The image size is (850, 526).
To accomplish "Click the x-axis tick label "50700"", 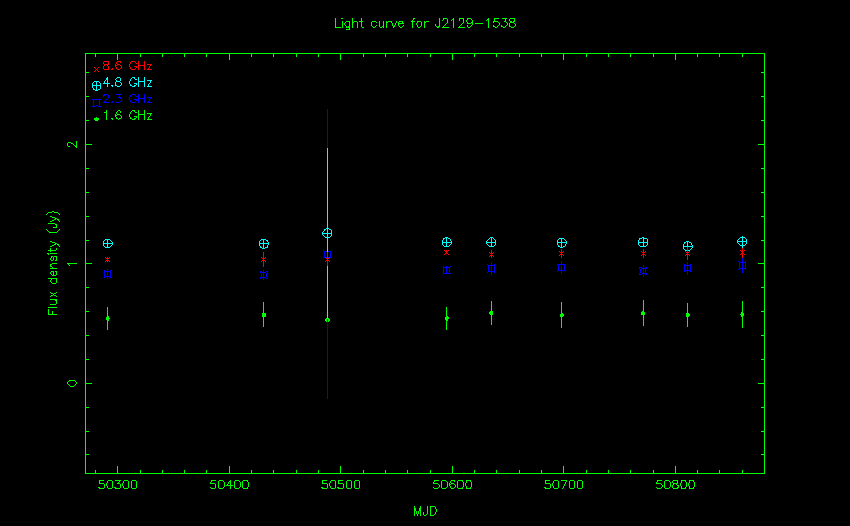I will click(564, 485).
